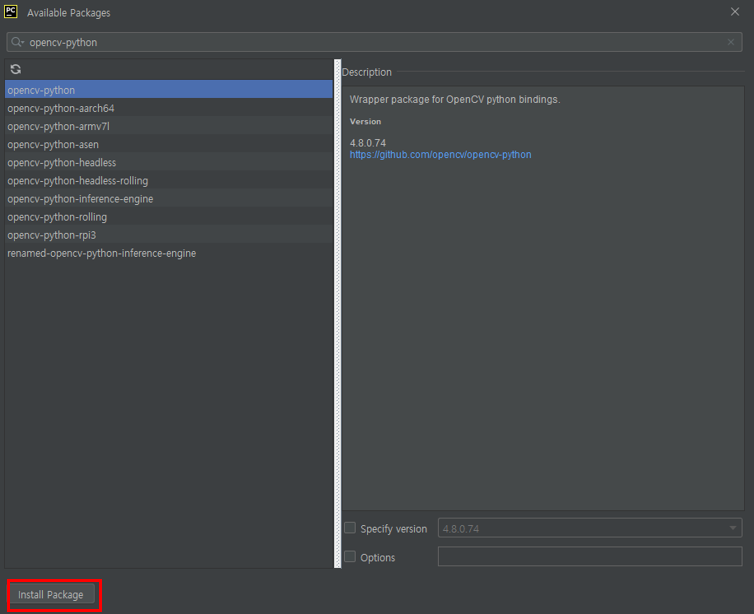
Task: Enable the Specify version checkbox
Action: click(350, 528)
